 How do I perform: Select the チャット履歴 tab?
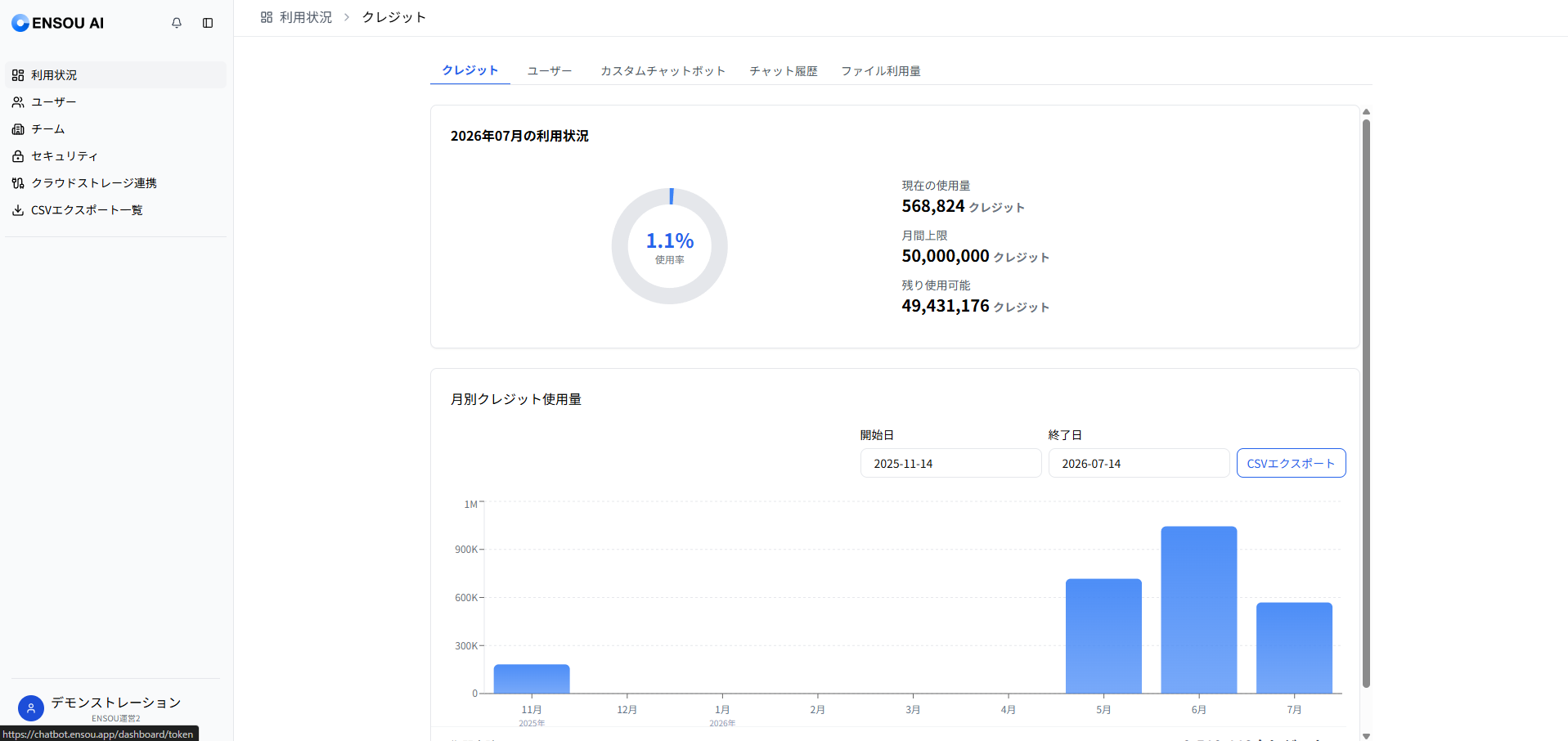(x=784, y=71)
